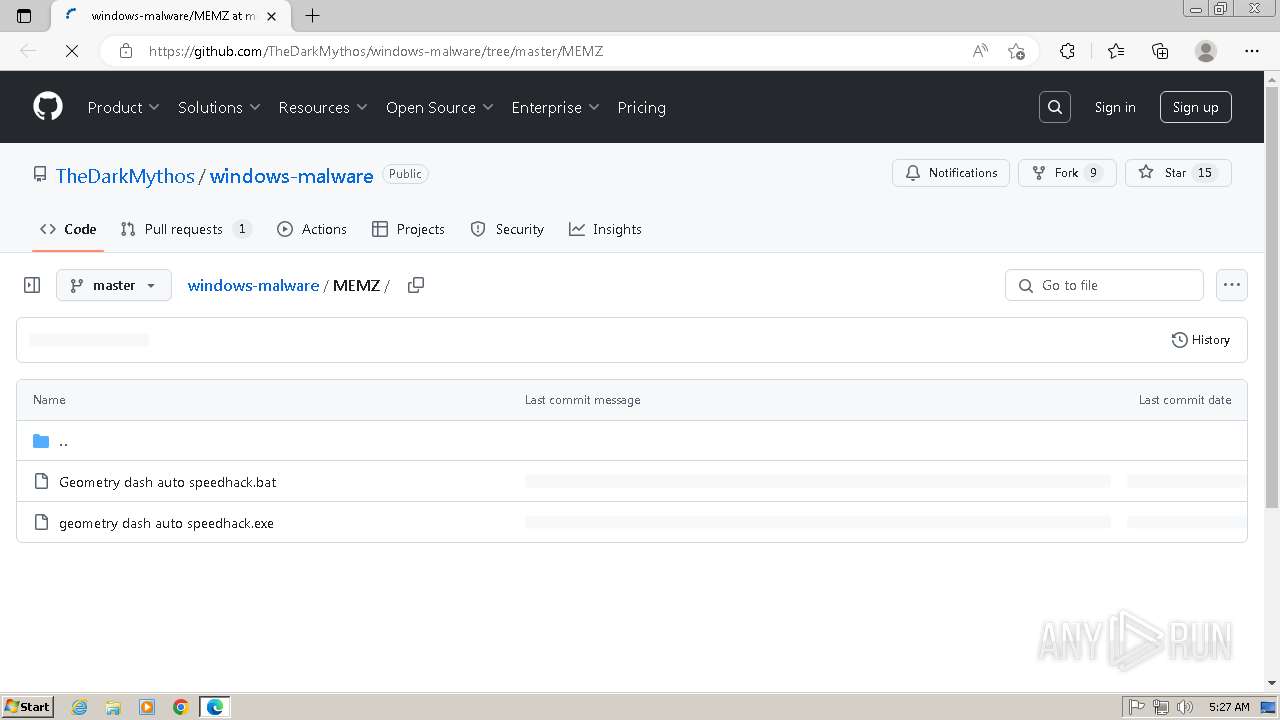Fork the windows-malware repository
Image resolution: width=1280 pixels, height=720 pixels.
[x=1067, y=173]
